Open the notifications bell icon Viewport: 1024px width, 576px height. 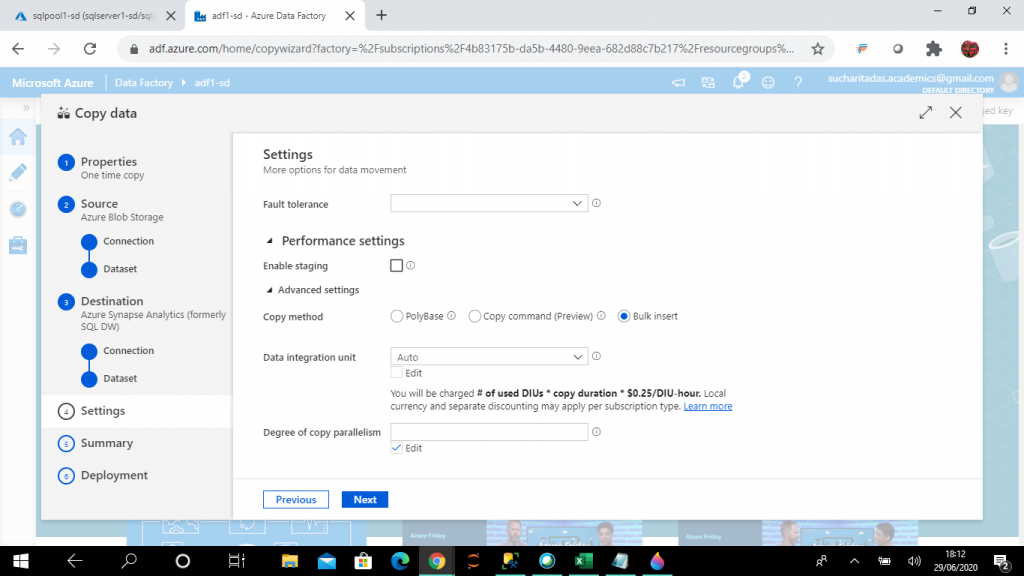point(739,82)
